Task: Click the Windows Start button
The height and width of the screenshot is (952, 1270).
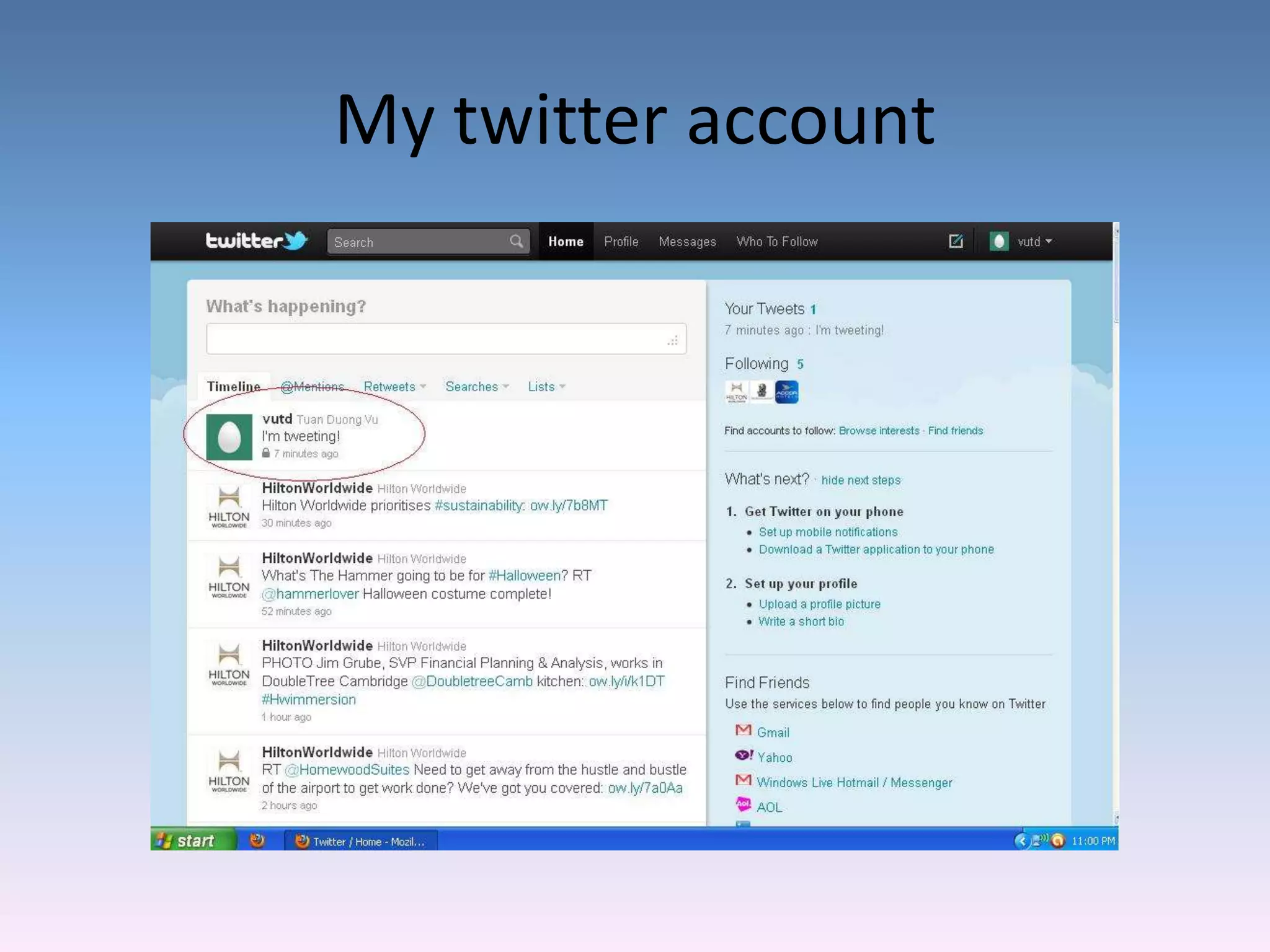Action: (x=193, y=840)
